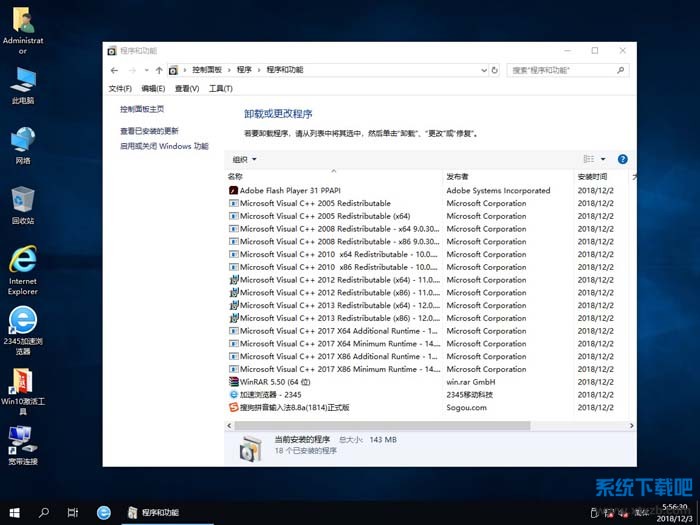Expand the 组织 dropdown
Screen dimensions: 700x525
pos(244,159)
